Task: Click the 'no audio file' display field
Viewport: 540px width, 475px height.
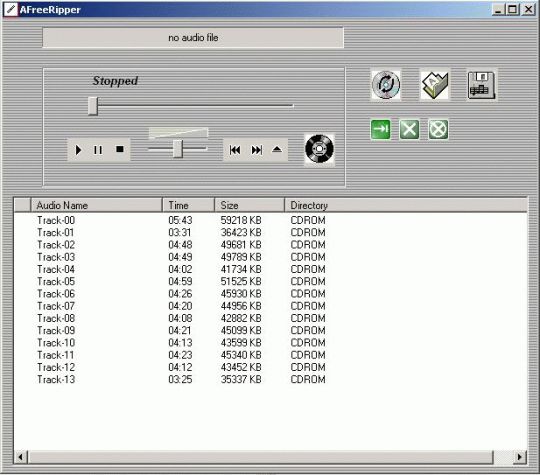Action: (193, 38)
